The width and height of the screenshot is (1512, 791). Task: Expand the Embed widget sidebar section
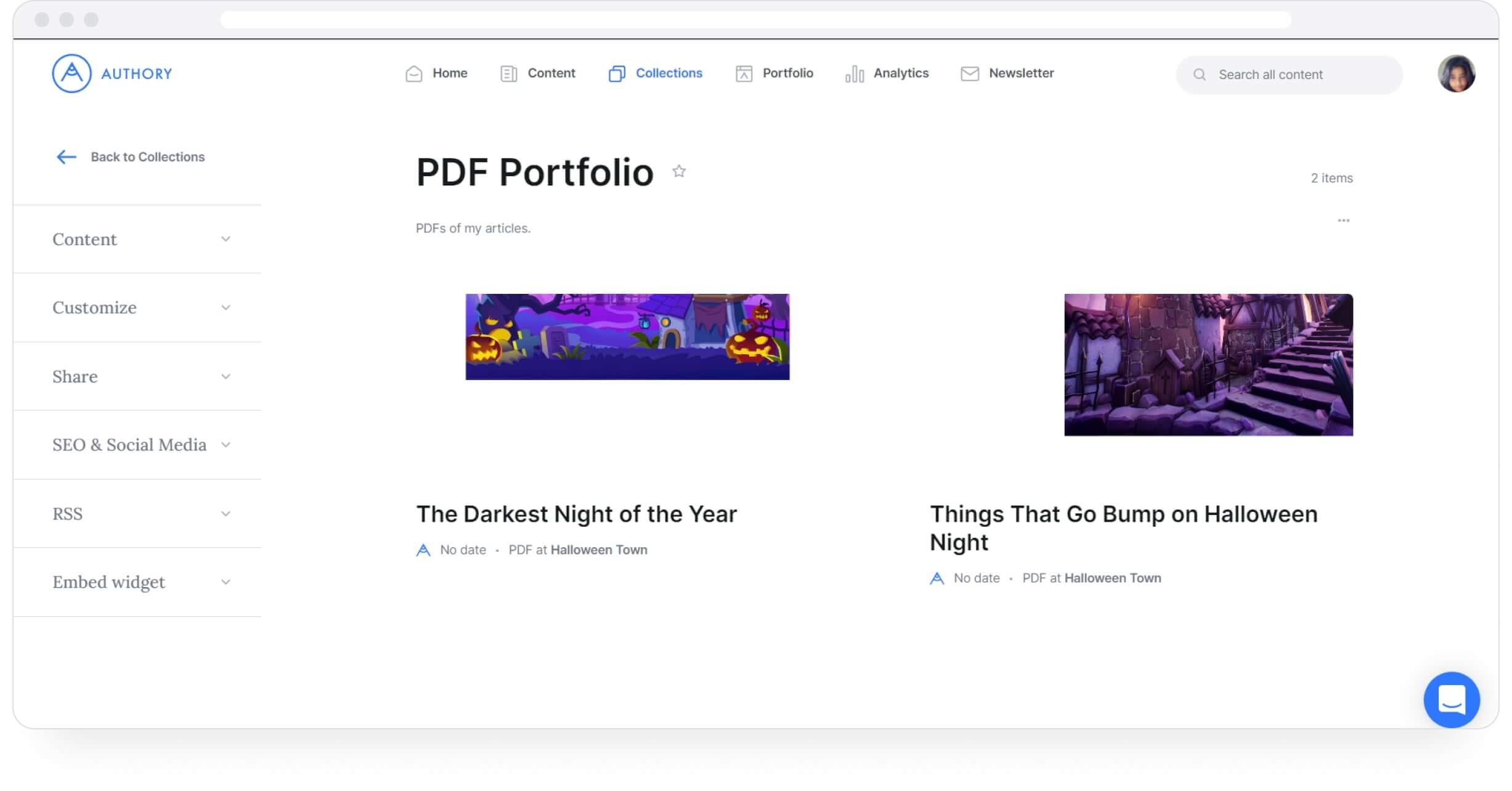[141, 582]
